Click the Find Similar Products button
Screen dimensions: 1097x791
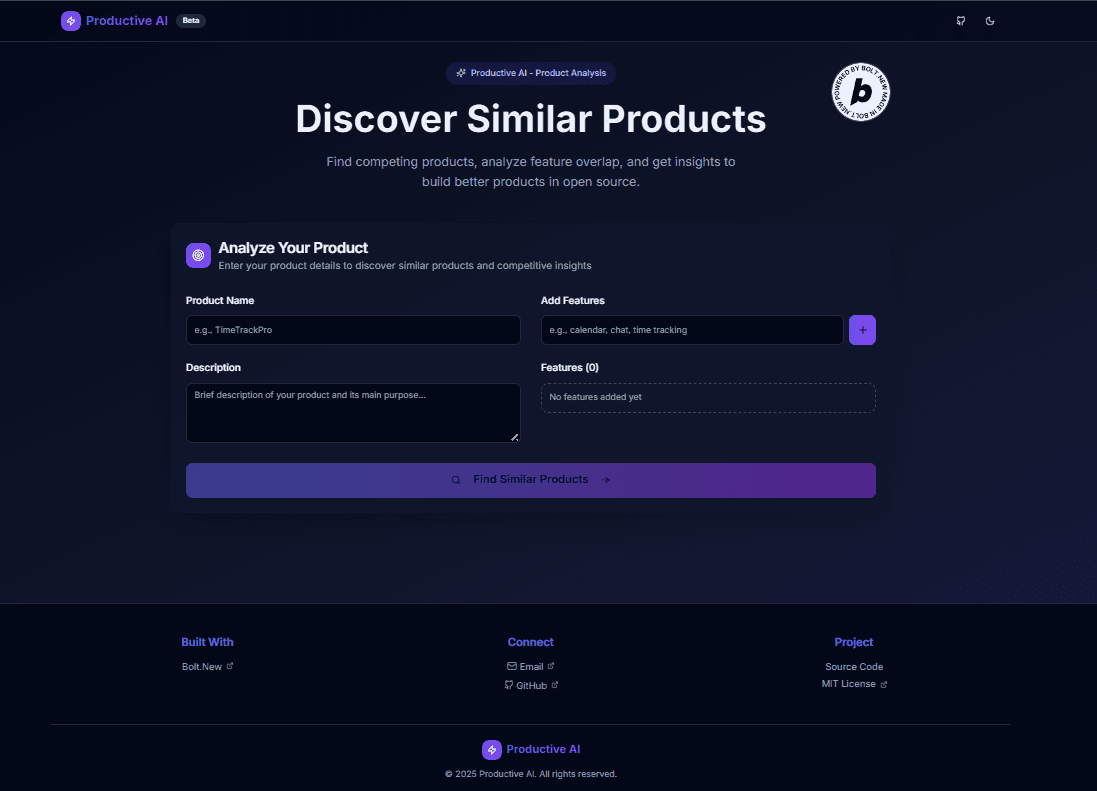tap(531, 480)
